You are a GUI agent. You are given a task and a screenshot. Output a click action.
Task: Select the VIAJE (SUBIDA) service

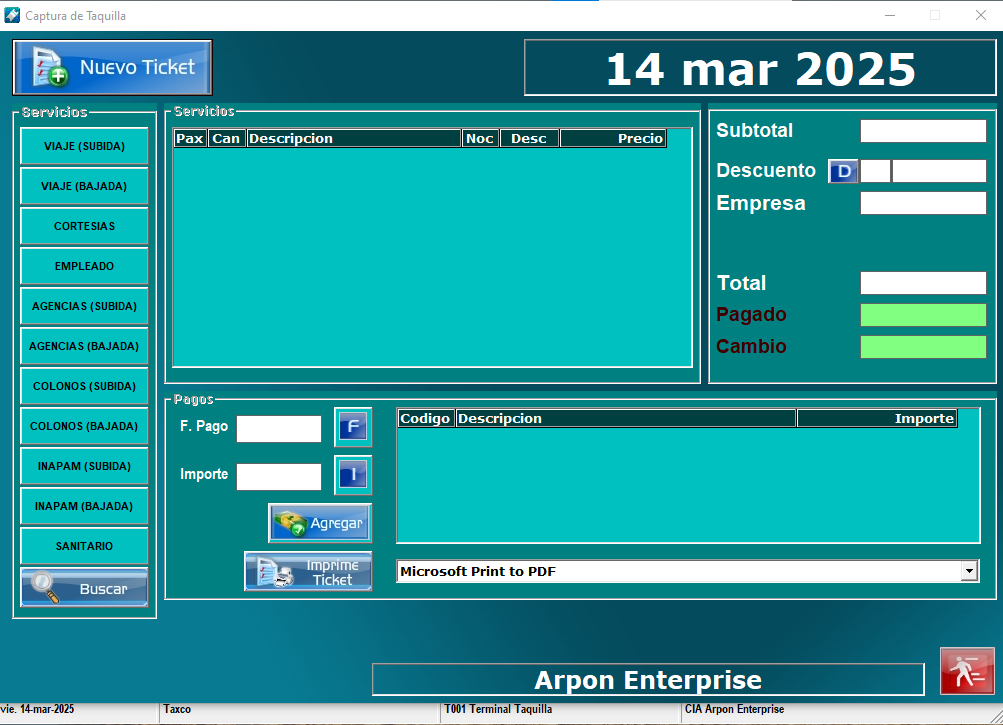tap(84, 146)
